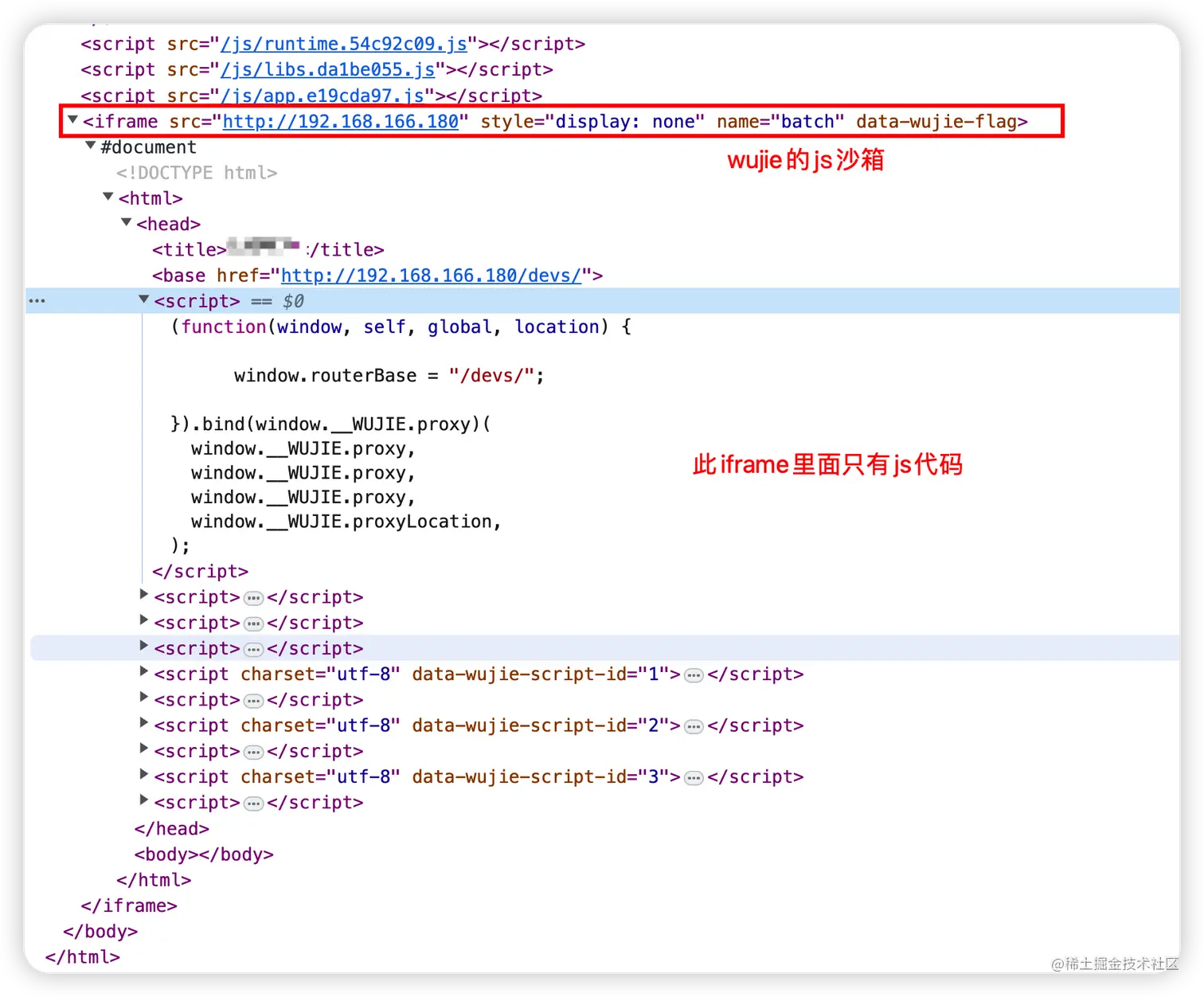Image resolution: width=1204 pixels, height=997 pixels.
Task: Open the base href link http://192.168.166.180/devs/
Action: tap(431, 275)
